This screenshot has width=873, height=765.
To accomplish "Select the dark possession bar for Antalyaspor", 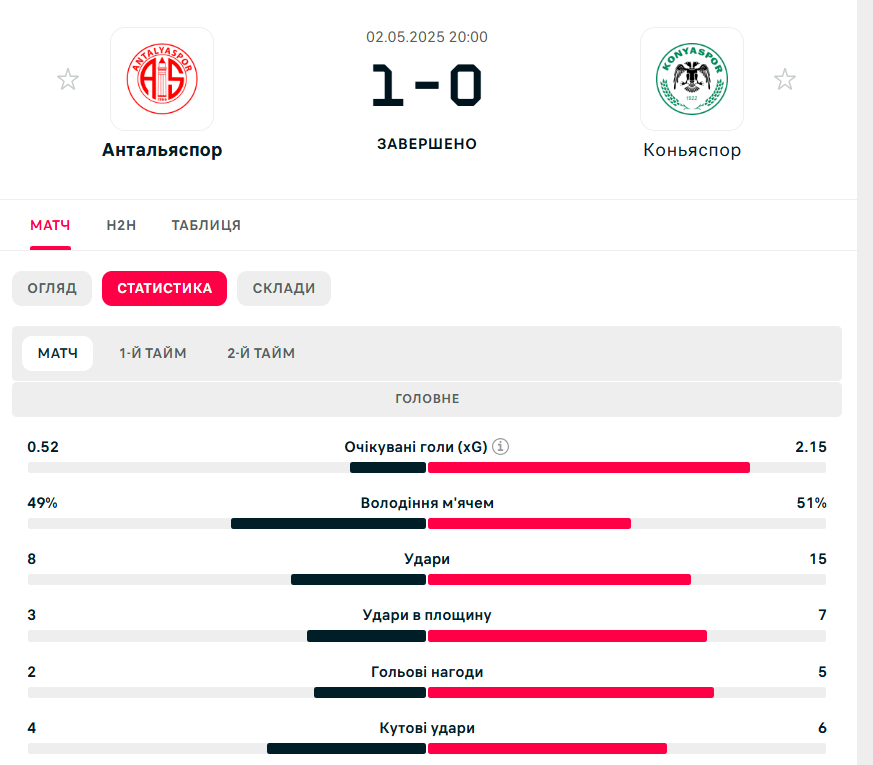I will [x=328, y=523].
